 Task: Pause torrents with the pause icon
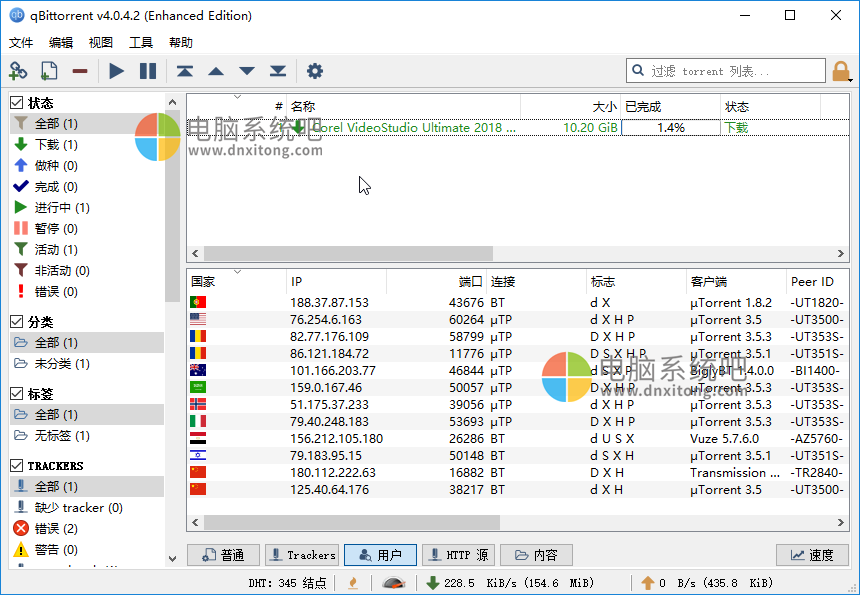[148, 71]
